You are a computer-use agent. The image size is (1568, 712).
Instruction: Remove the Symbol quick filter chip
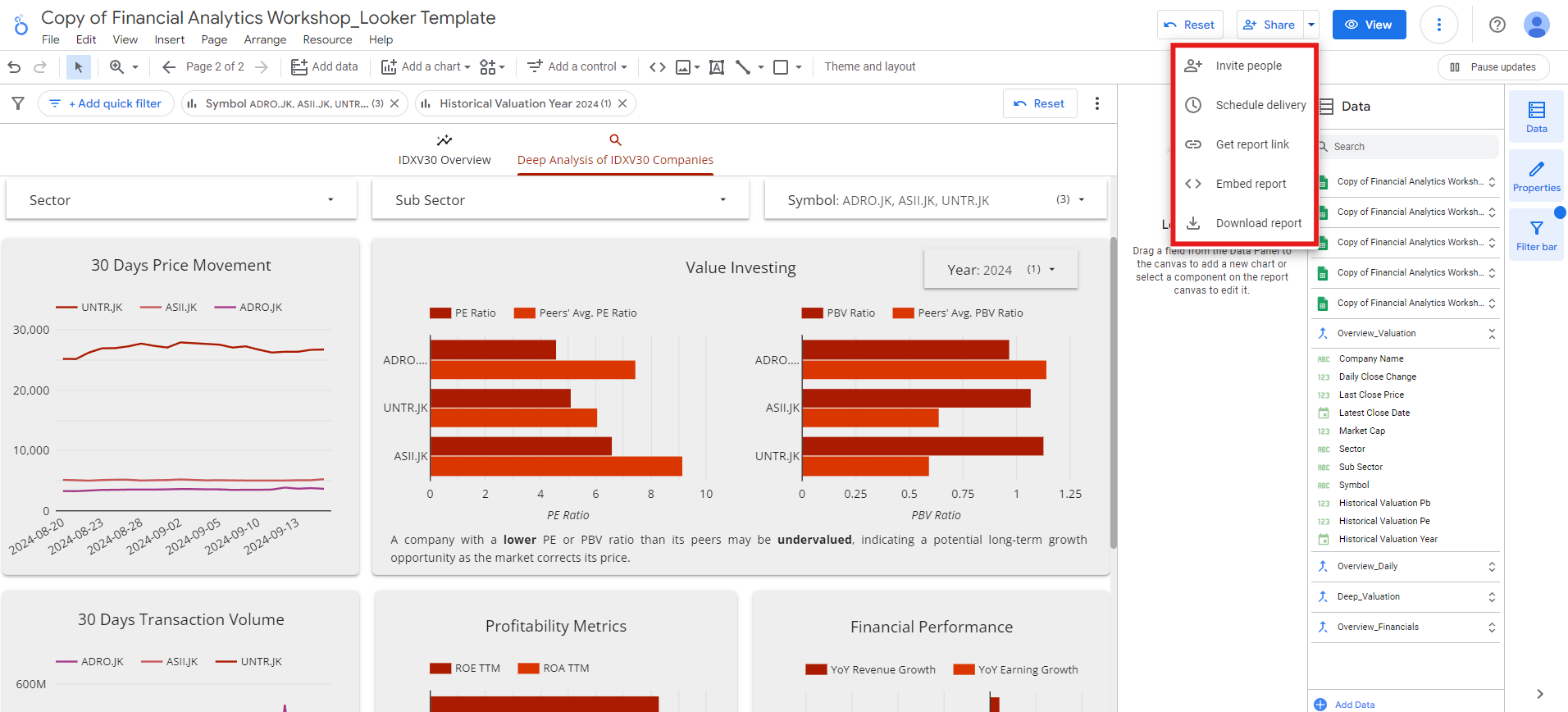tap(394, 103)
